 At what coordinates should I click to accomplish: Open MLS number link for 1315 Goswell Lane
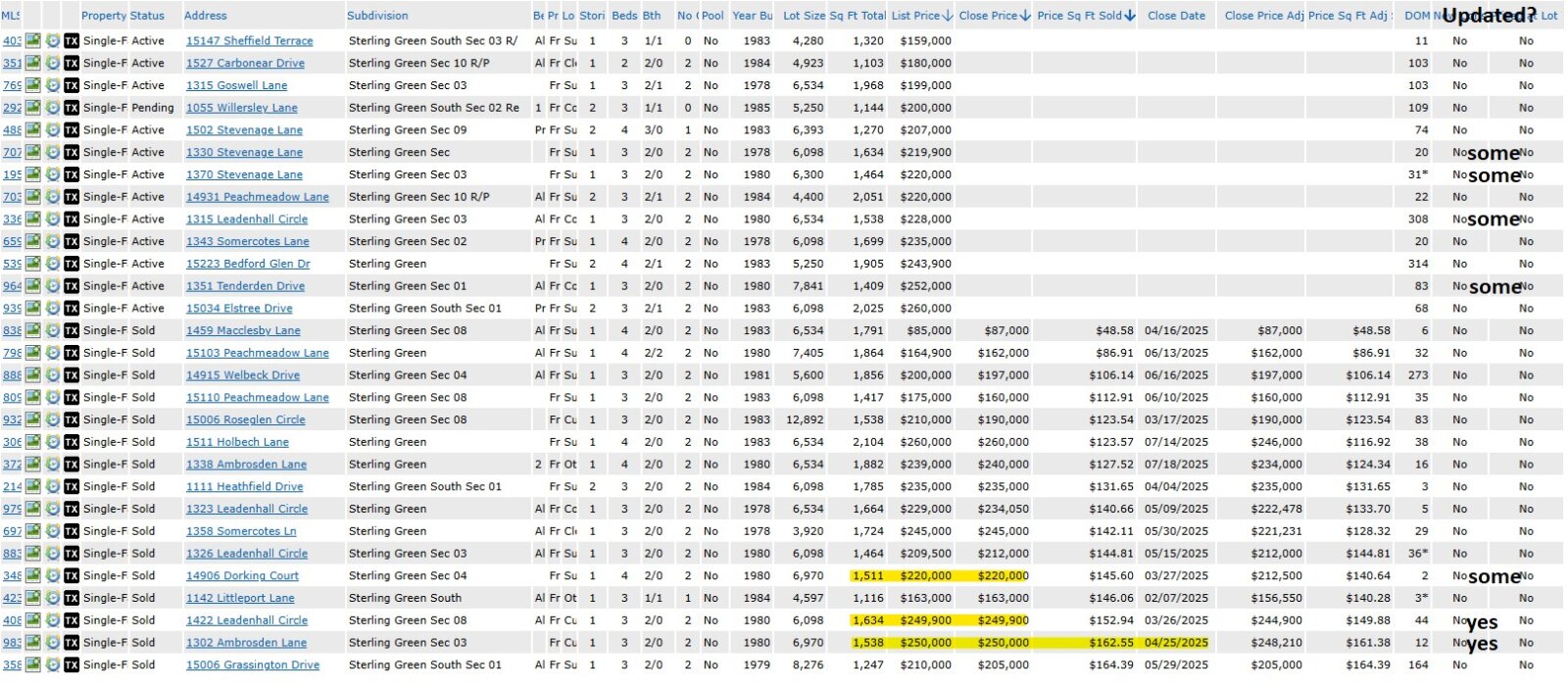click(x=12, y=86)
